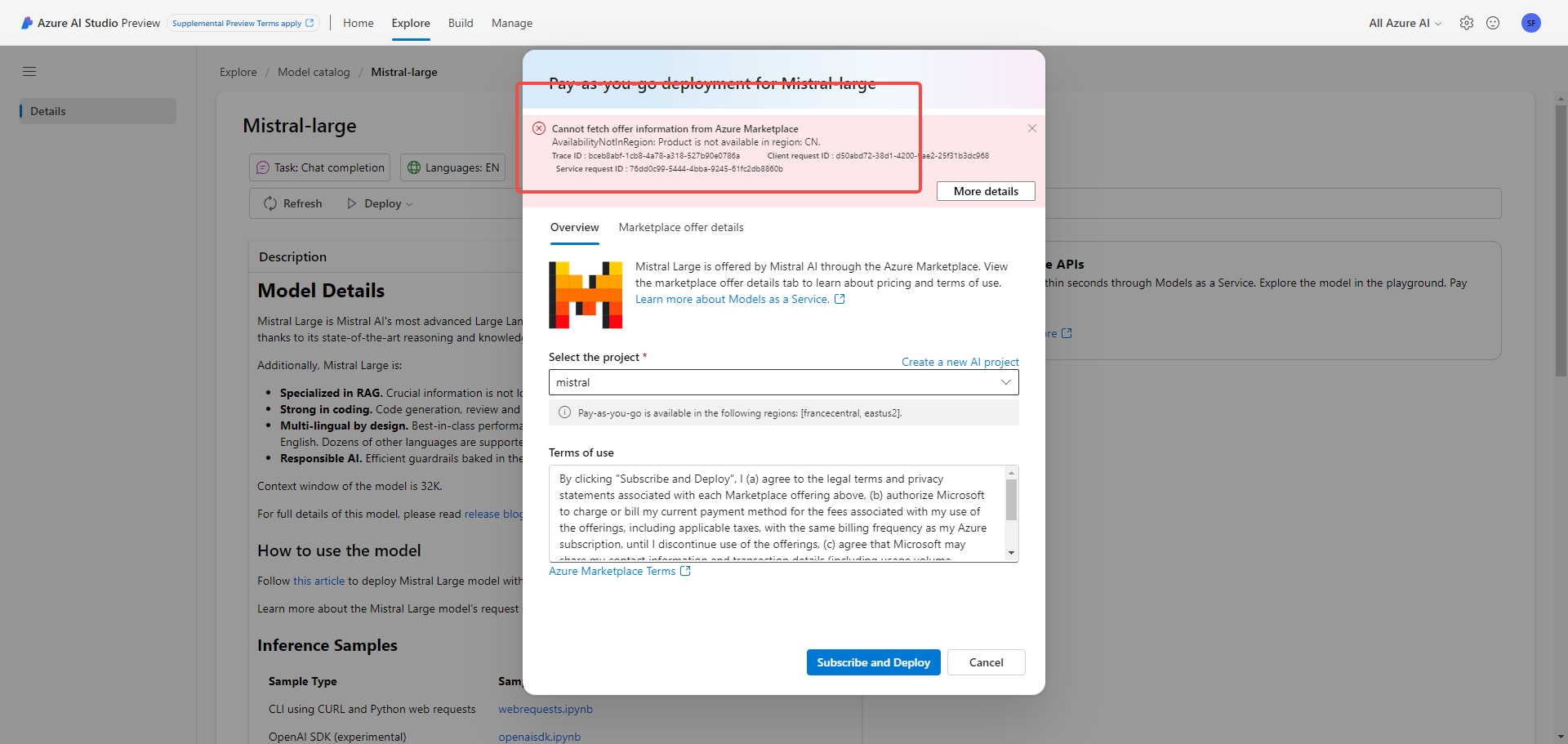Click the Task: Chat completion tag

pyautogui.click(x=320, y=167)
